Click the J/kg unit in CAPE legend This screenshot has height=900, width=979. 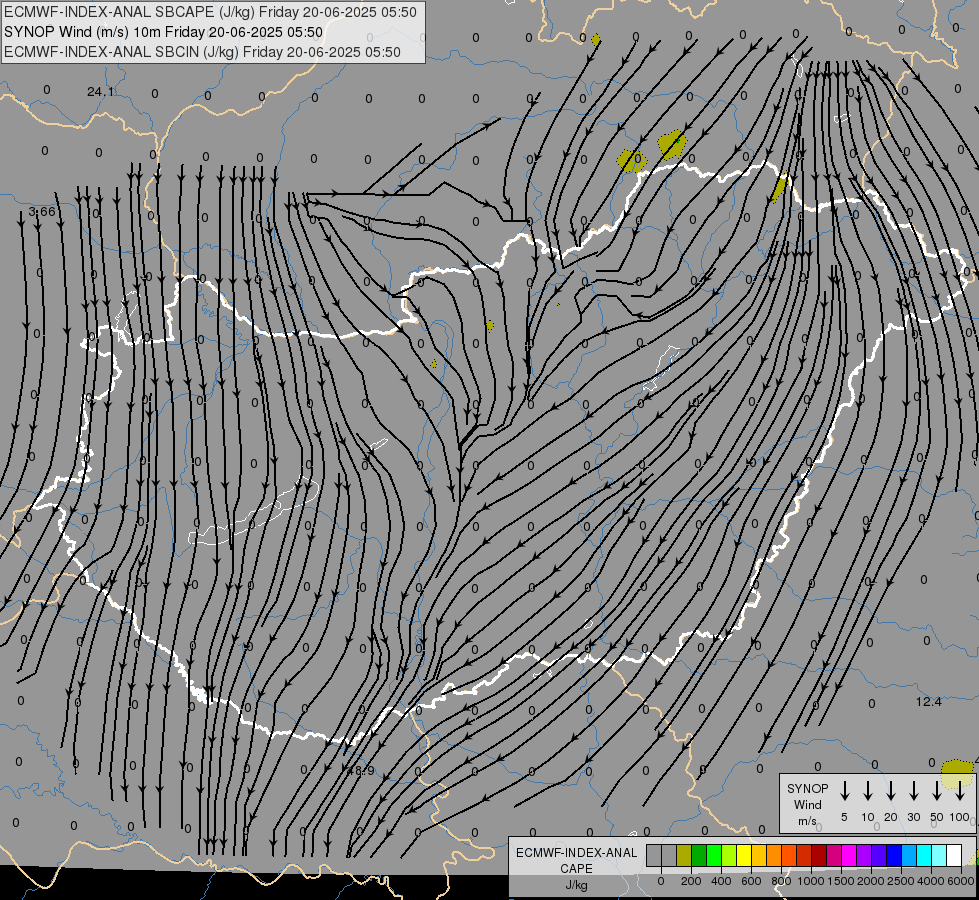576,885
